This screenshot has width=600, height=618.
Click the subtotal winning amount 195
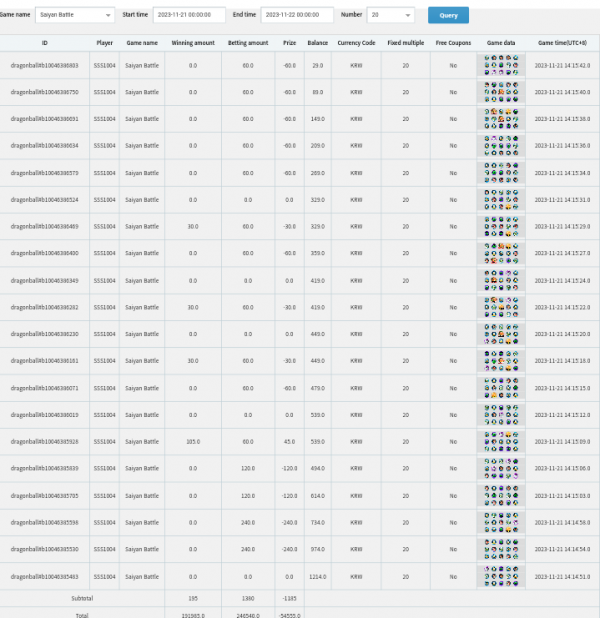point(193,598)
